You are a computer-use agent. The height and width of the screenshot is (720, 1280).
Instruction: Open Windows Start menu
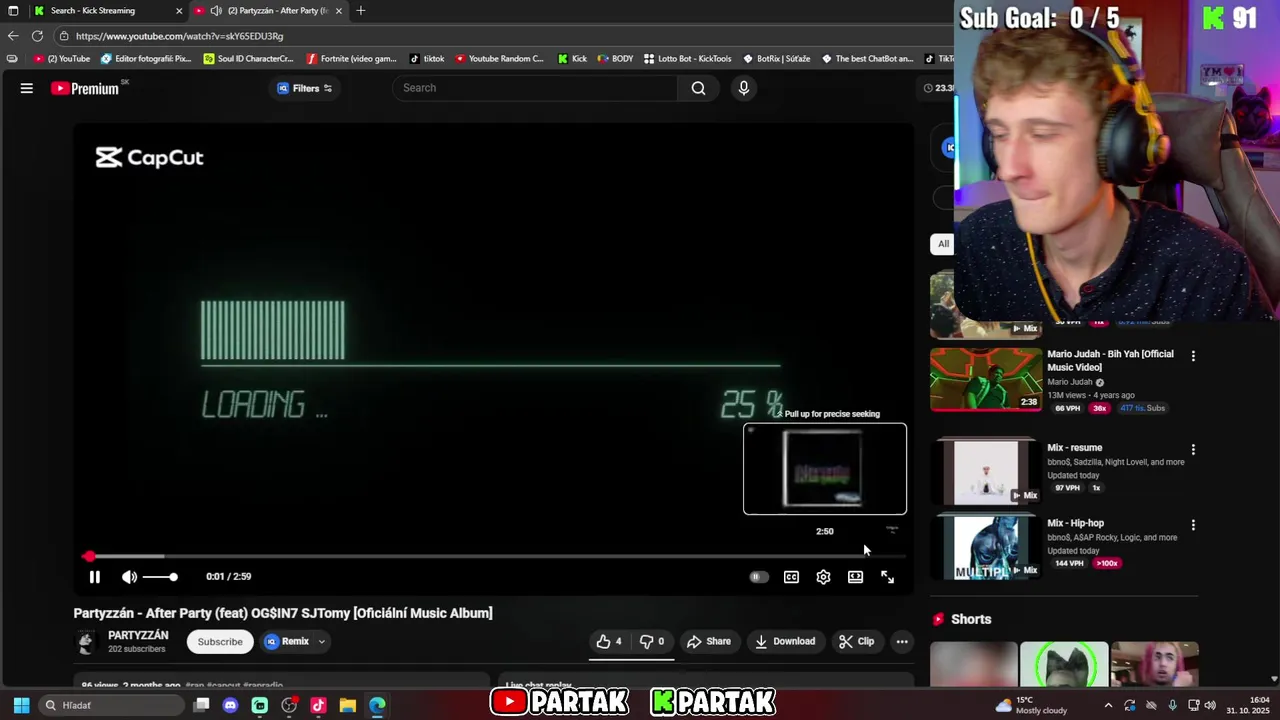pos(21,705)
